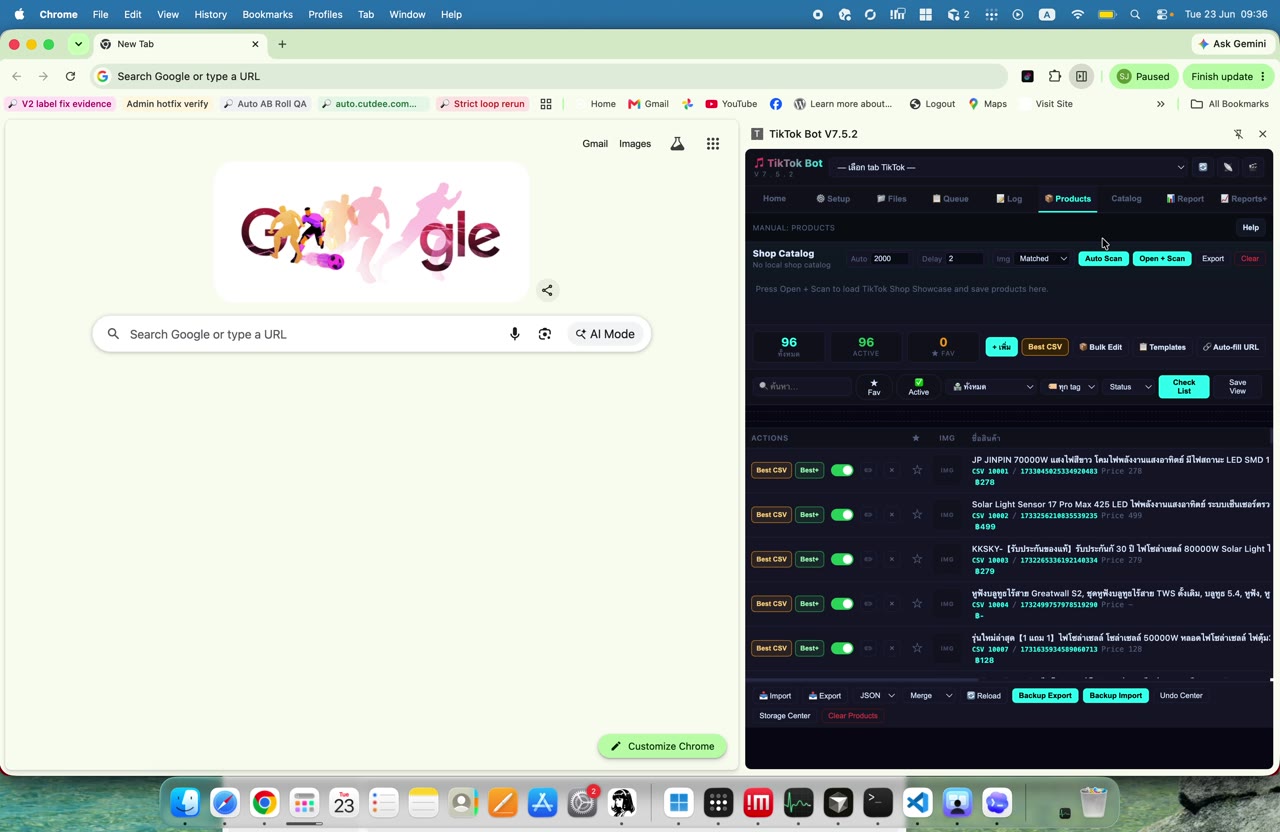Screen dimensions: 1280x832
Task: Share the Google doodle
Action: coord(547,290)
